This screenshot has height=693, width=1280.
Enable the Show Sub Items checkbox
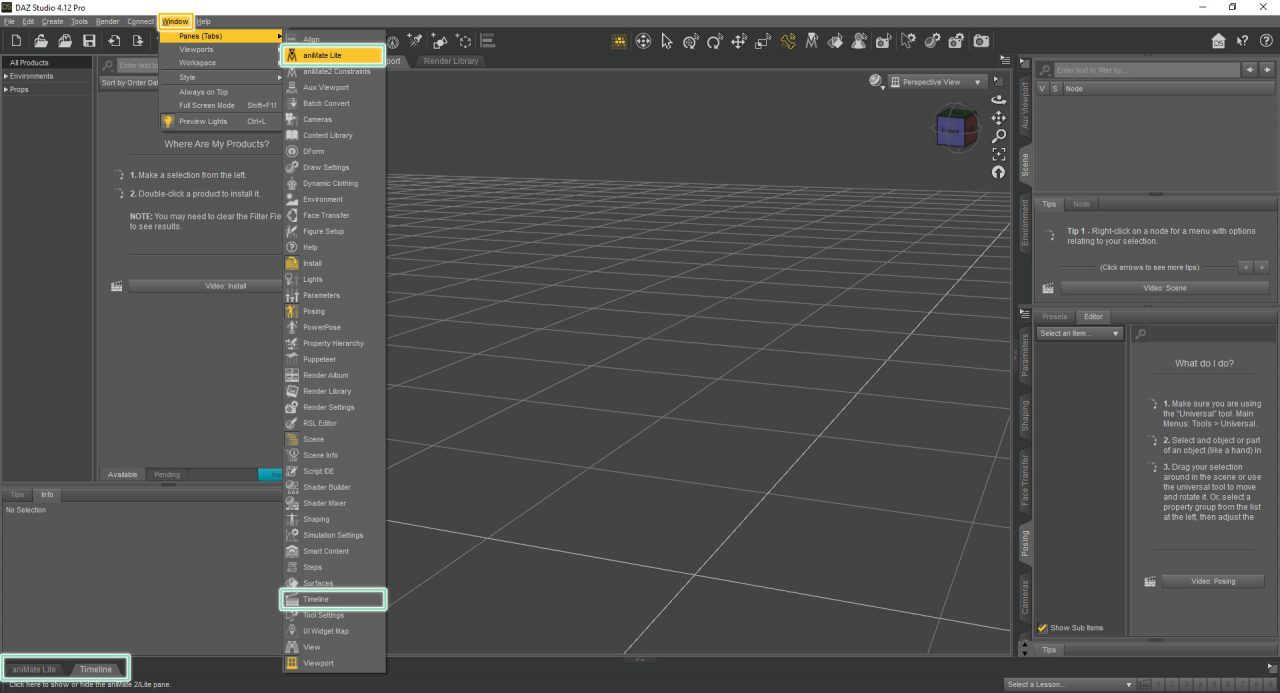1044,627
